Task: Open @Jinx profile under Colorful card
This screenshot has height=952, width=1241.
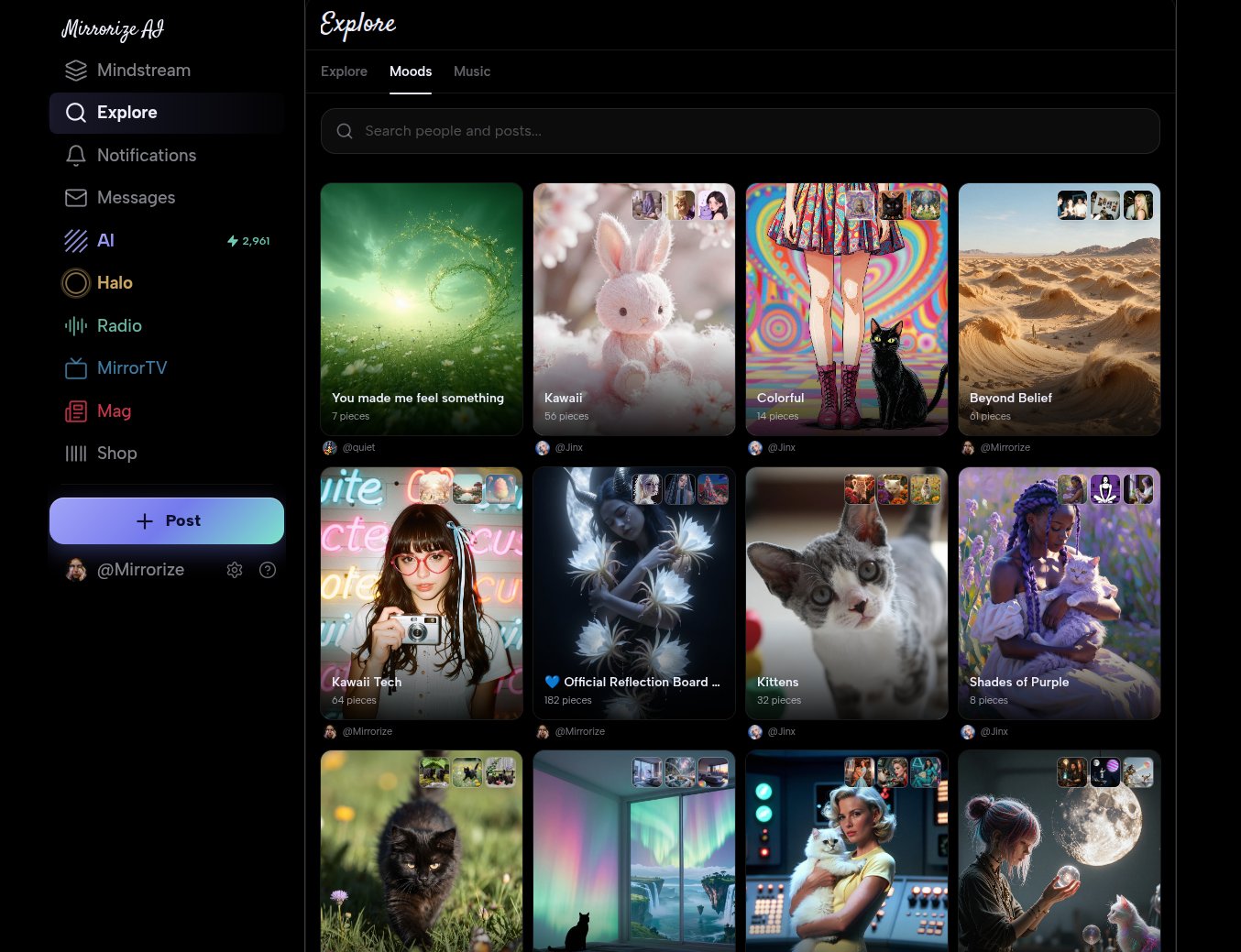Action: (773, 448)
